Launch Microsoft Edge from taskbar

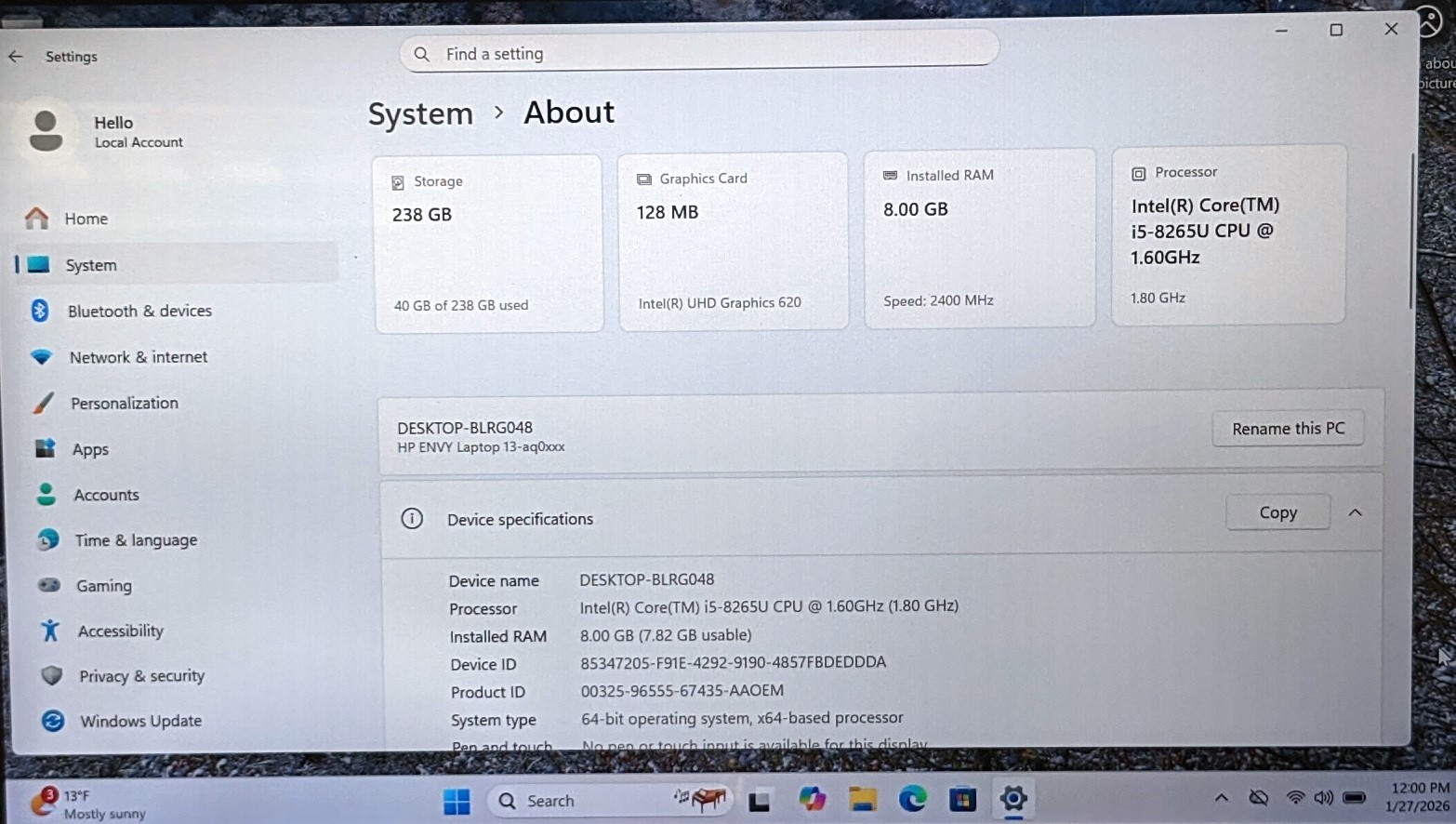[912, 799]
